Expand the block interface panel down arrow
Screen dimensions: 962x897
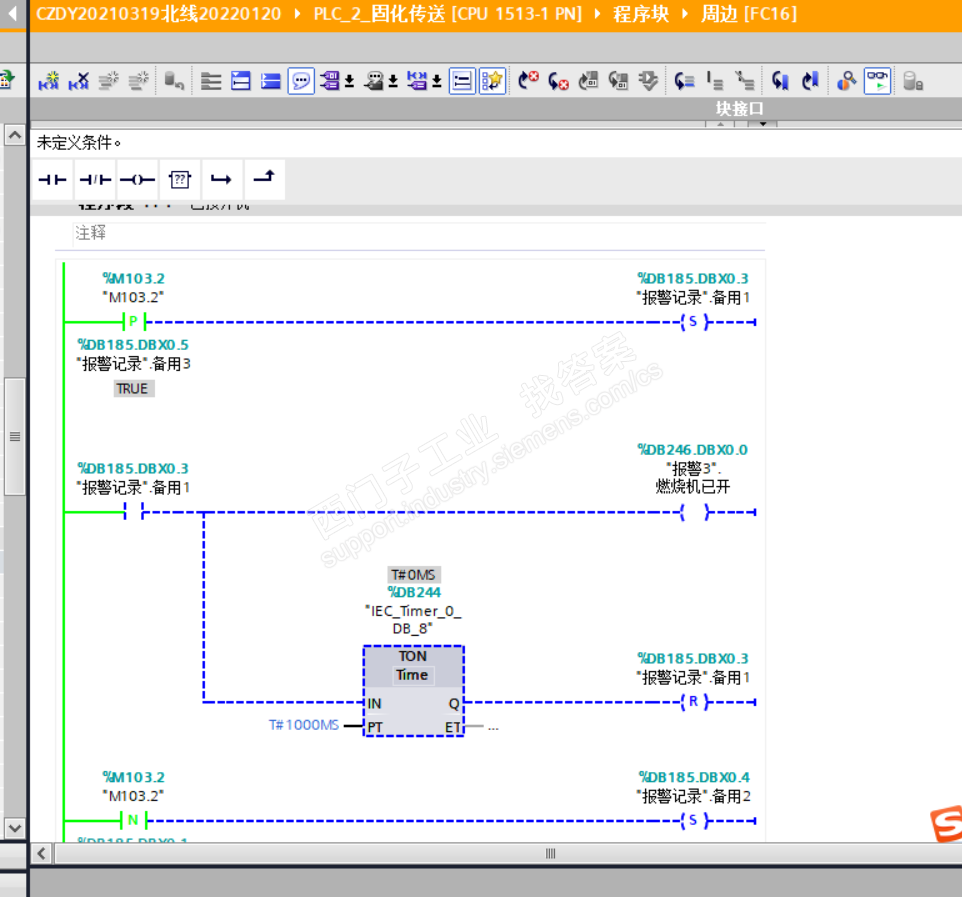click(763, 124)
